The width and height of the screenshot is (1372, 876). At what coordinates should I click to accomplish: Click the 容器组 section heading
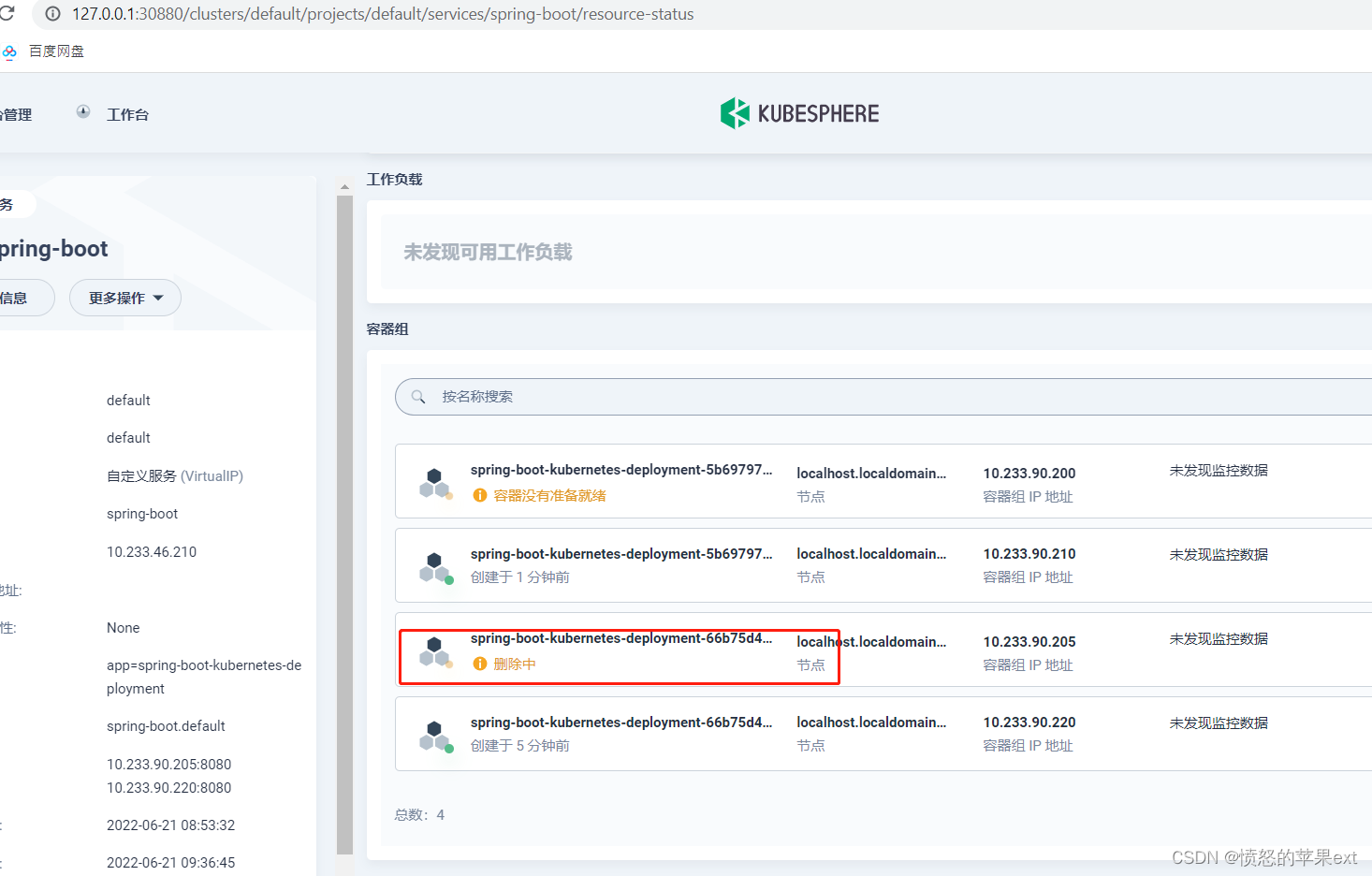(387, 329)
